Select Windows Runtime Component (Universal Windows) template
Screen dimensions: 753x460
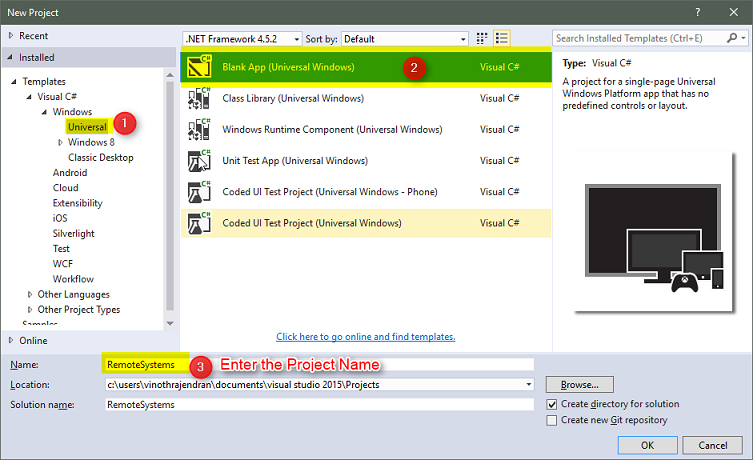pyautogui.click(x=366, y=129)
